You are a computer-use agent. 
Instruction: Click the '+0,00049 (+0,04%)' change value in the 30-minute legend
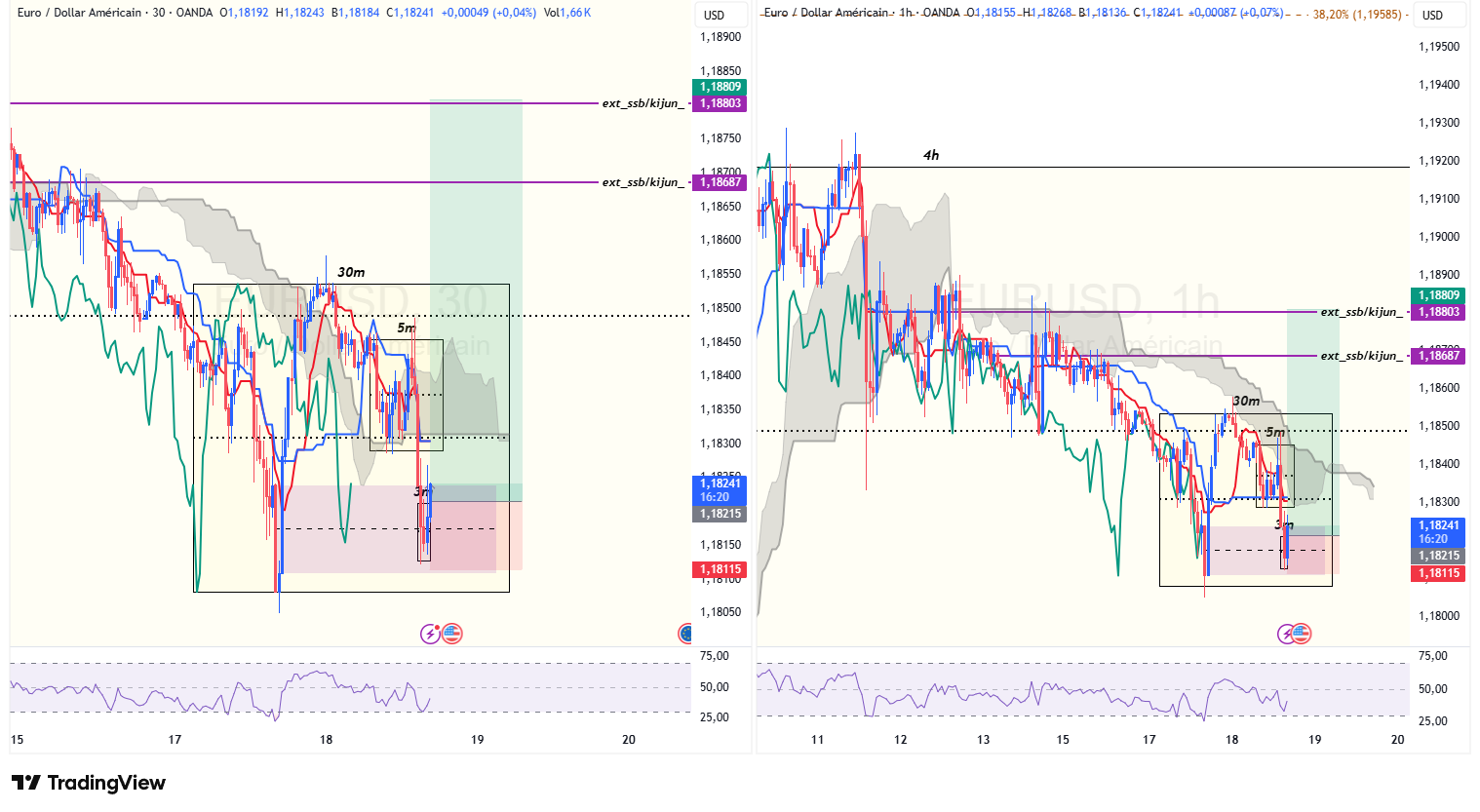tap(488, 13)
